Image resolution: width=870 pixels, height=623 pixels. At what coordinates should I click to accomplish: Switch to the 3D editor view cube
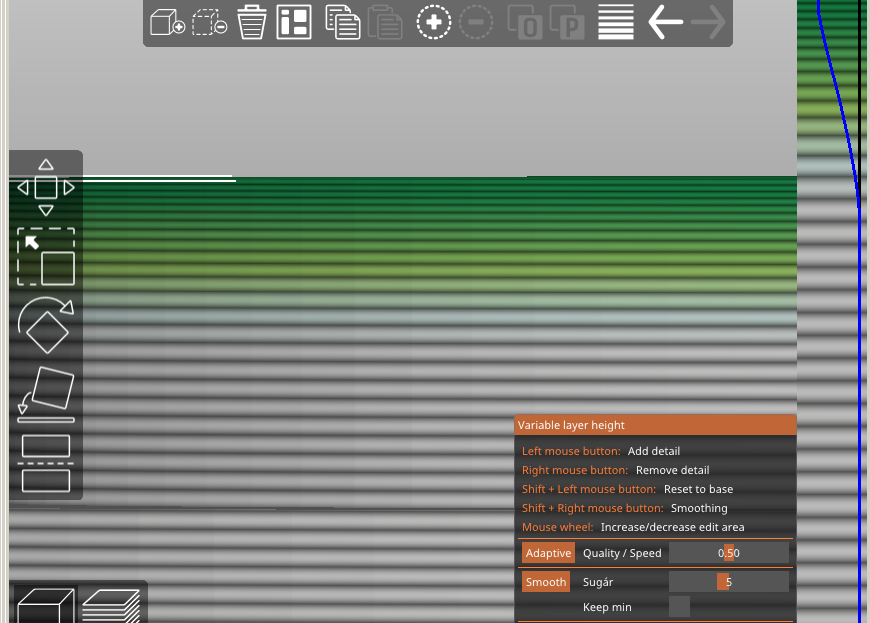click(45, 605)
